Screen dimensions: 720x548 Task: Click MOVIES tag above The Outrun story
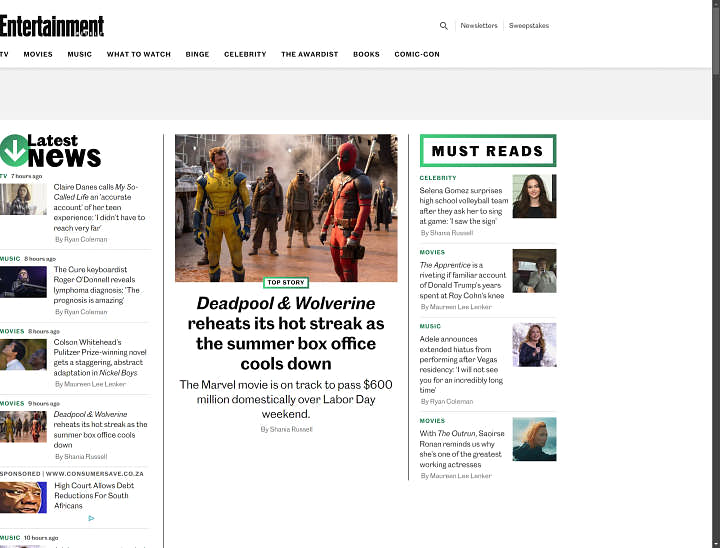pos(432,421)
